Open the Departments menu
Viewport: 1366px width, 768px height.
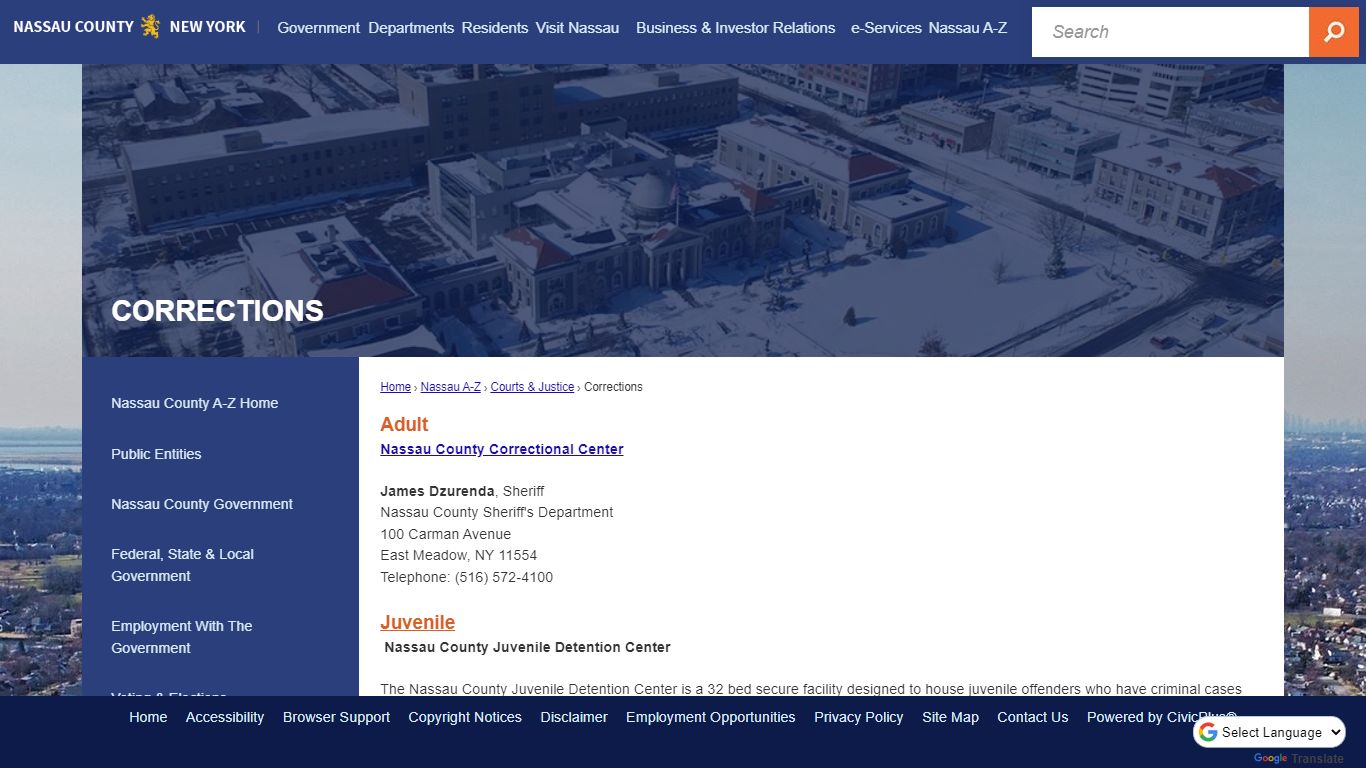click(411, 28)
